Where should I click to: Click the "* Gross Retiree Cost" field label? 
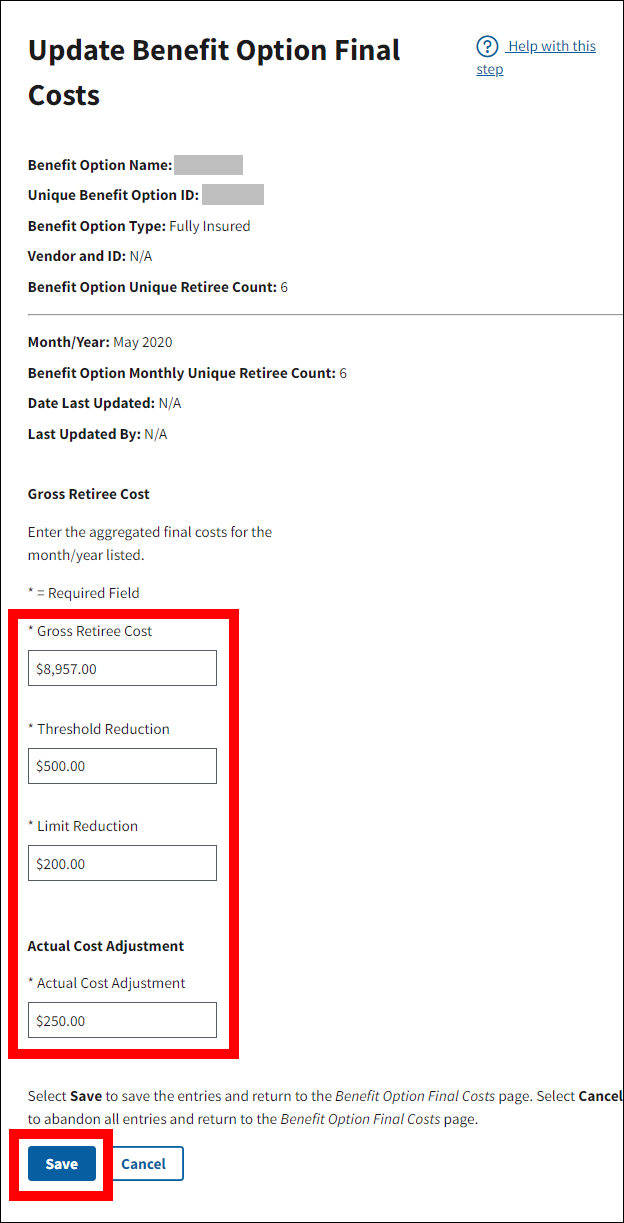[x=90, y=631]
